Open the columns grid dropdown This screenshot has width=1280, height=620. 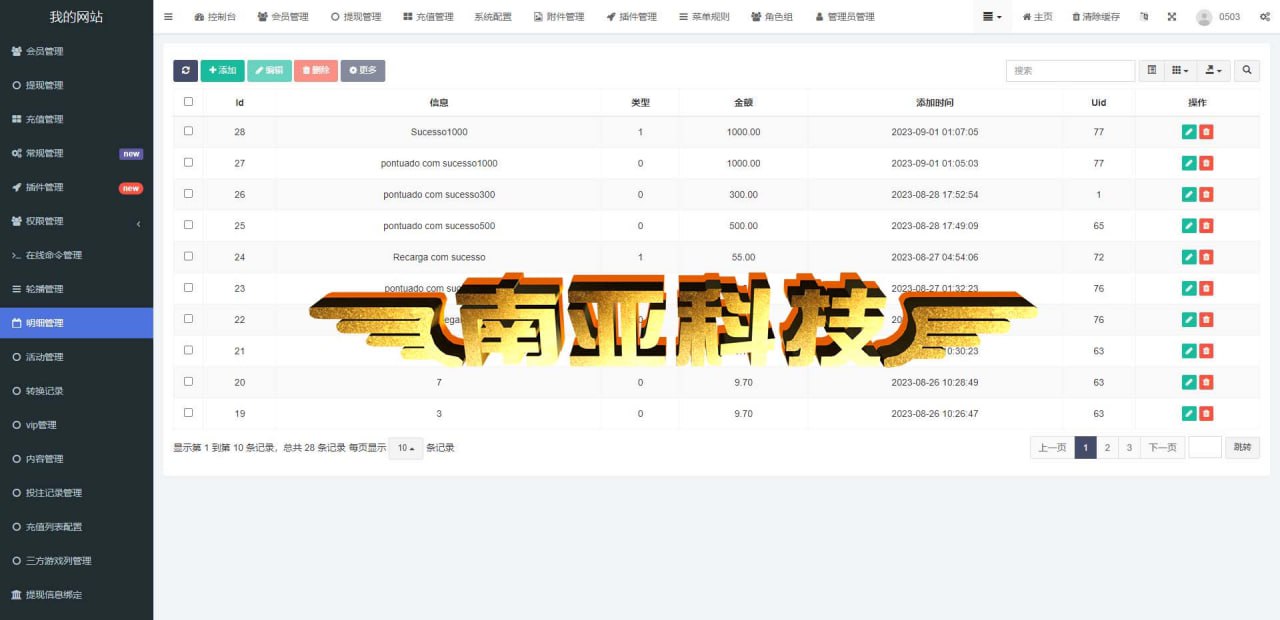click(1180, 70)
